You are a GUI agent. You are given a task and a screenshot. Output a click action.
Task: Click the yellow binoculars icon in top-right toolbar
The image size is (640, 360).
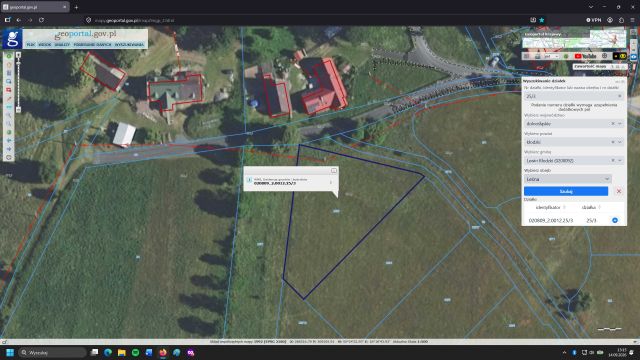click(623, 56)
